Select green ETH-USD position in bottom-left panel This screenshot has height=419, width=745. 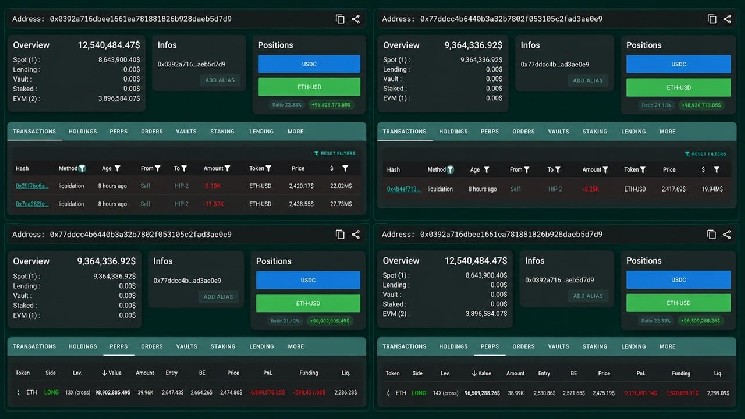point(308,303)
